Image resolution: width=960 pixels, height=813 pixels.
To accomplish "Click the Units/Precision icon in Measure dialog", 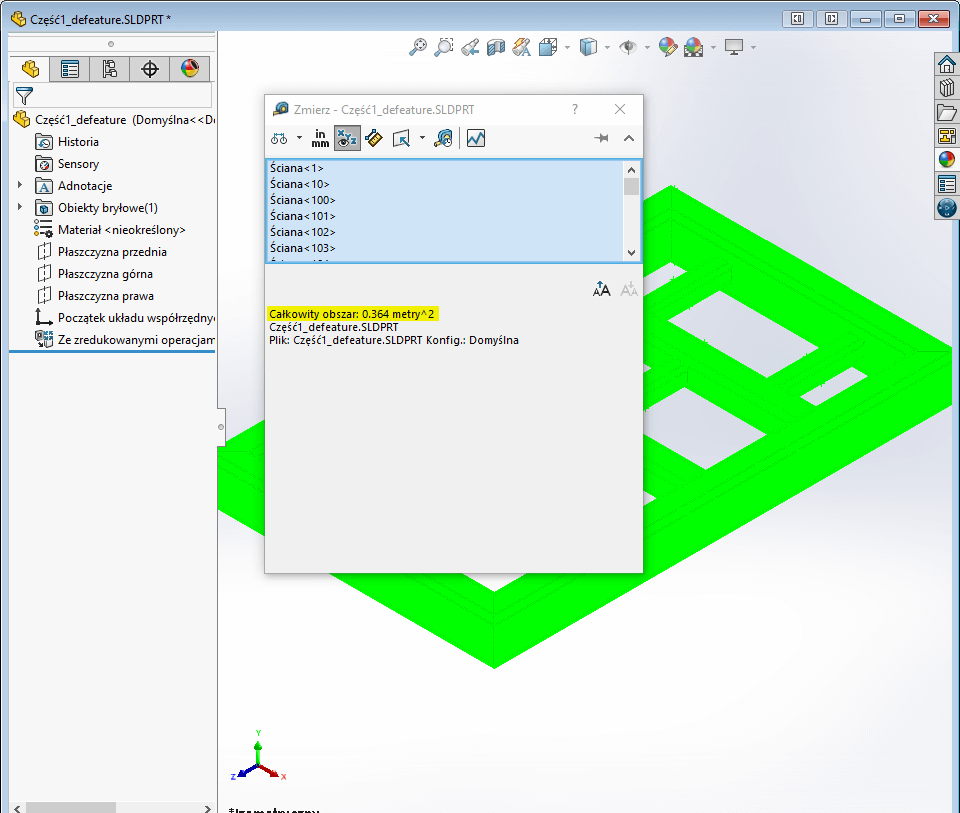I will 320,138.
